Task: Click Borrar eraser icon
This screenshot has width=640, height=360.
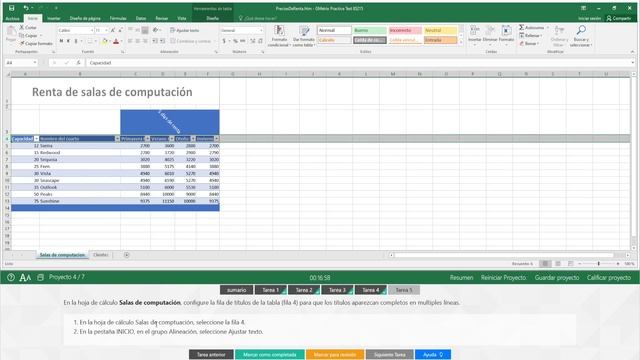Action: coord(522,43)
